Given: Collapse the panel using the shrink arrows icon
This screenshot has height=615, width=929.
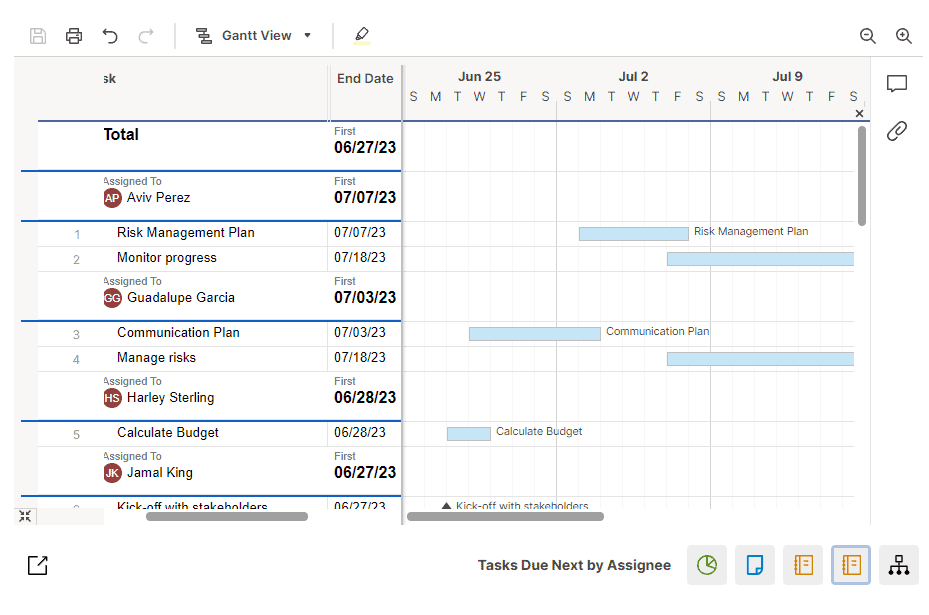Looking at the screenshot, I should [25, 516].
